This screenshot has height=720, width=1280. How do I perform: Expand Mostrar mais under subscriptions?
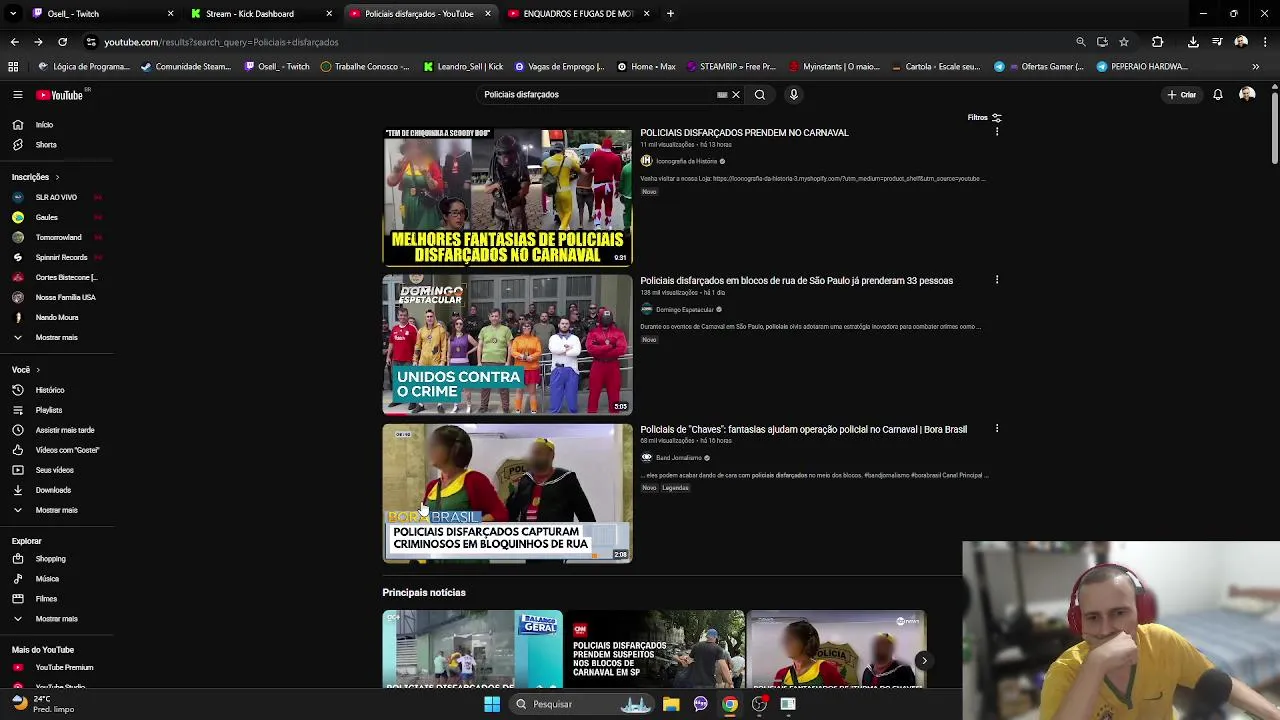click(56, 337)
